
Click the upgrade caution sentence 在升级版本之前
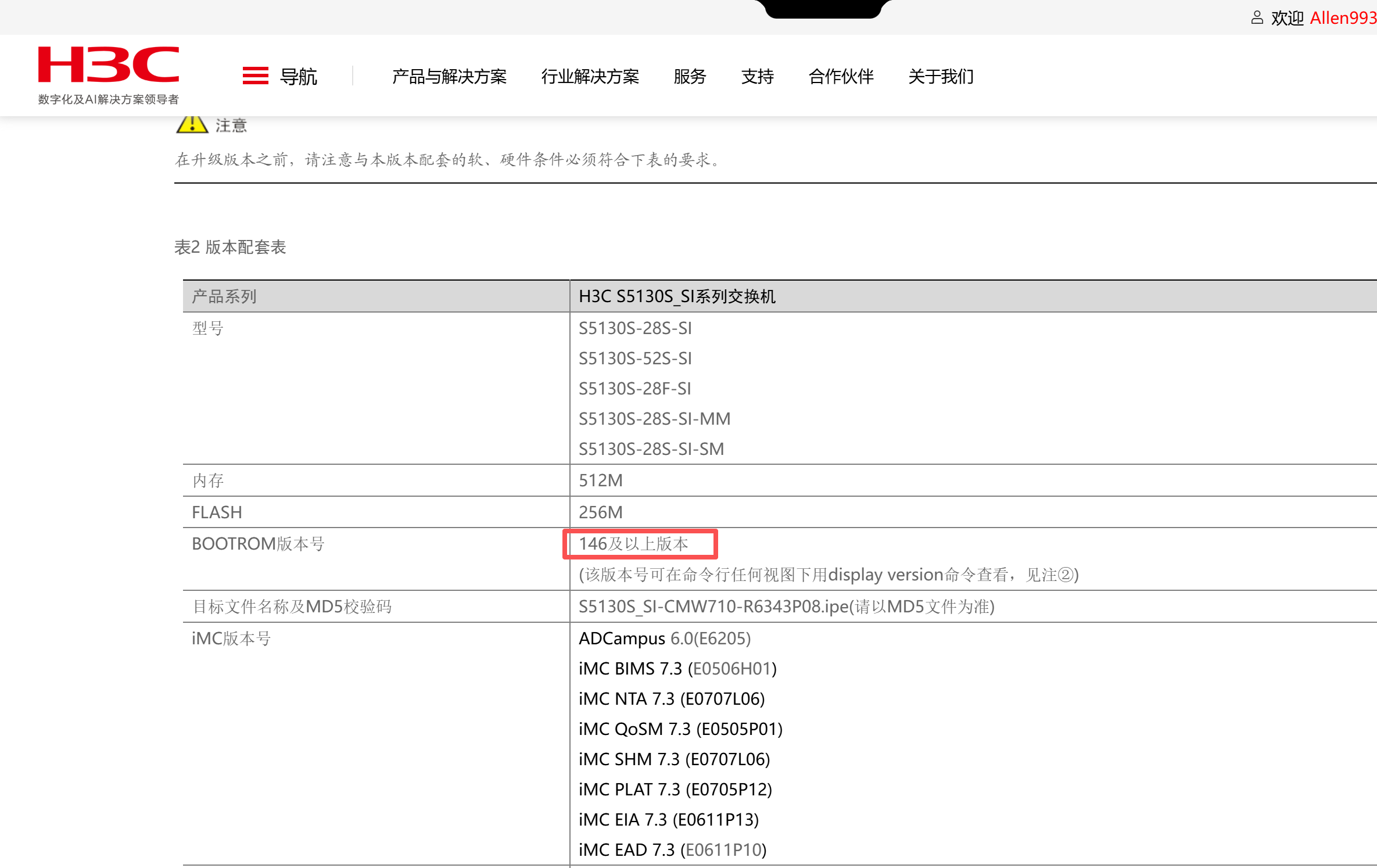449,159
